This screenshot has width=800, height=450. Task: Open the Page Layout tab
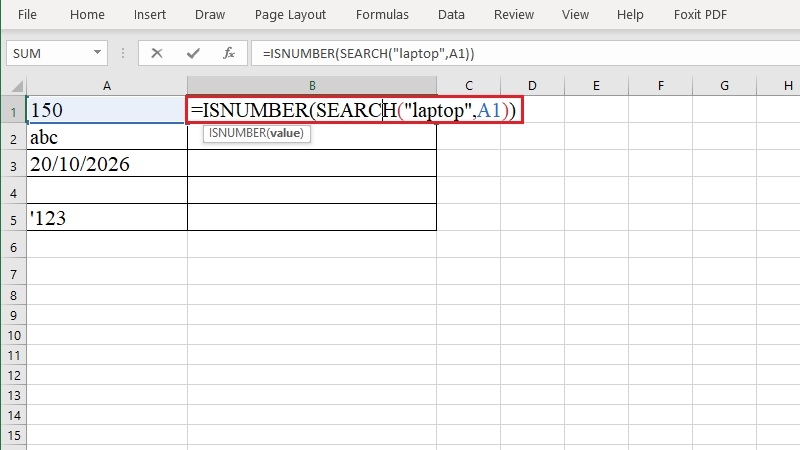pos(290,14)
